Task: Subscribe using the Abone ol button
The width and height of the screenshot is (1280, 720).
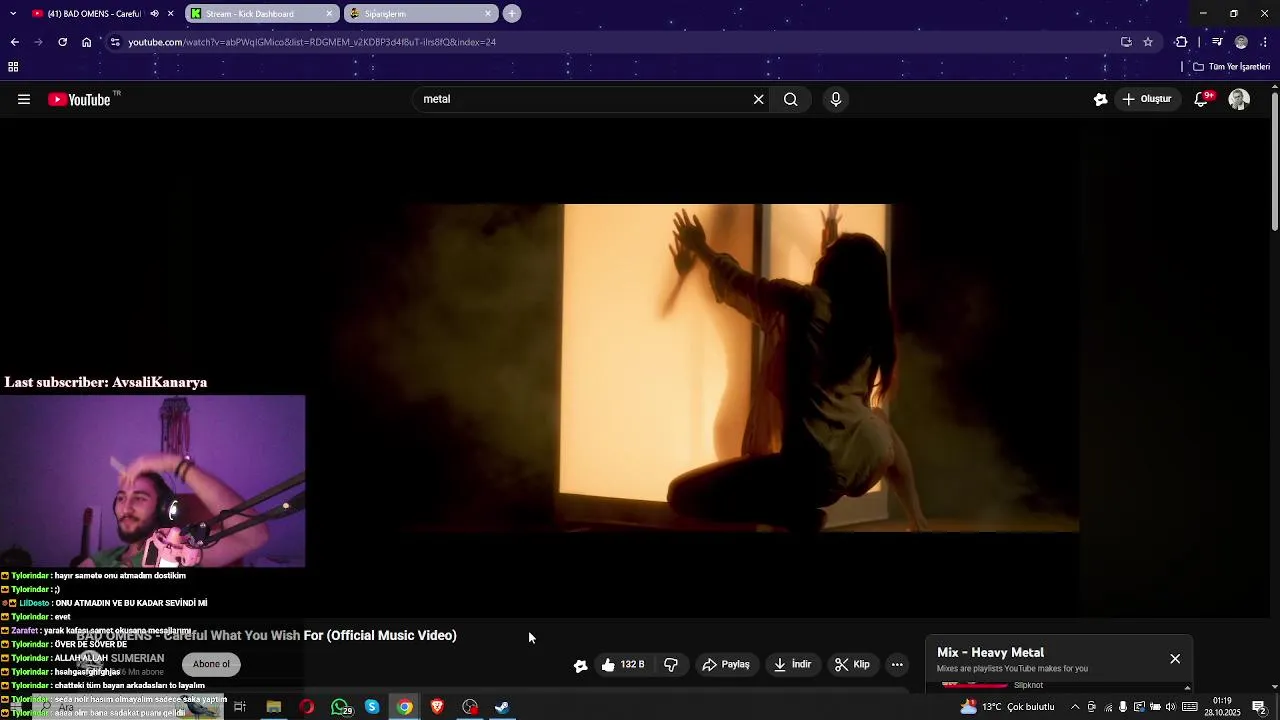Action: tap(211, 664)
